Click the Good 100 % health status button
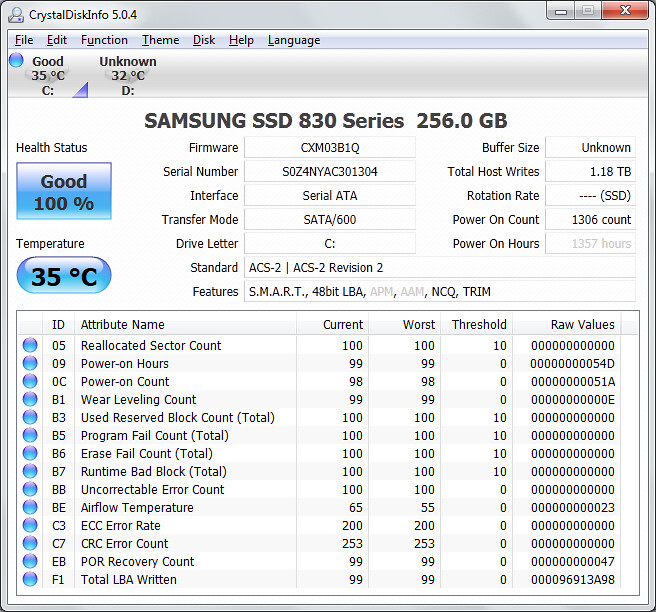Viewport: 656px width, 612px height. (64, 192)
